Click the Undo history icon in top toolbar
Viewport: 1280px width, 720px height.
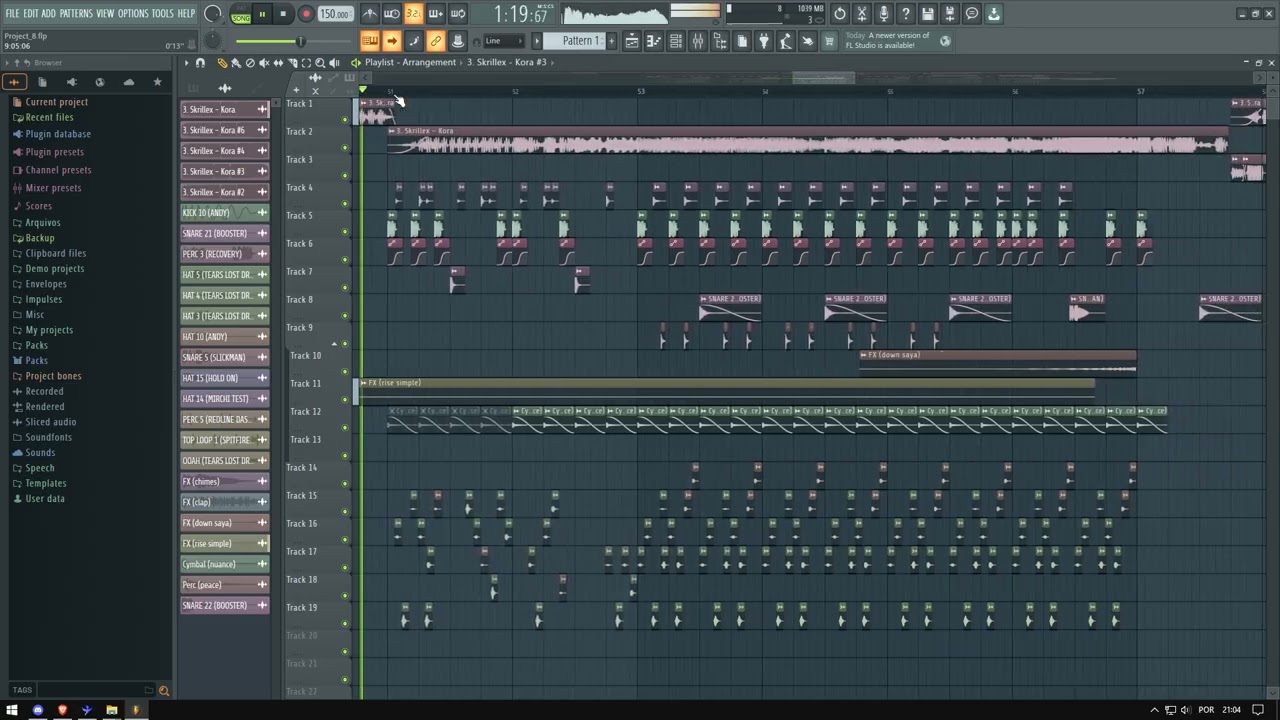[x=839, y=14]
